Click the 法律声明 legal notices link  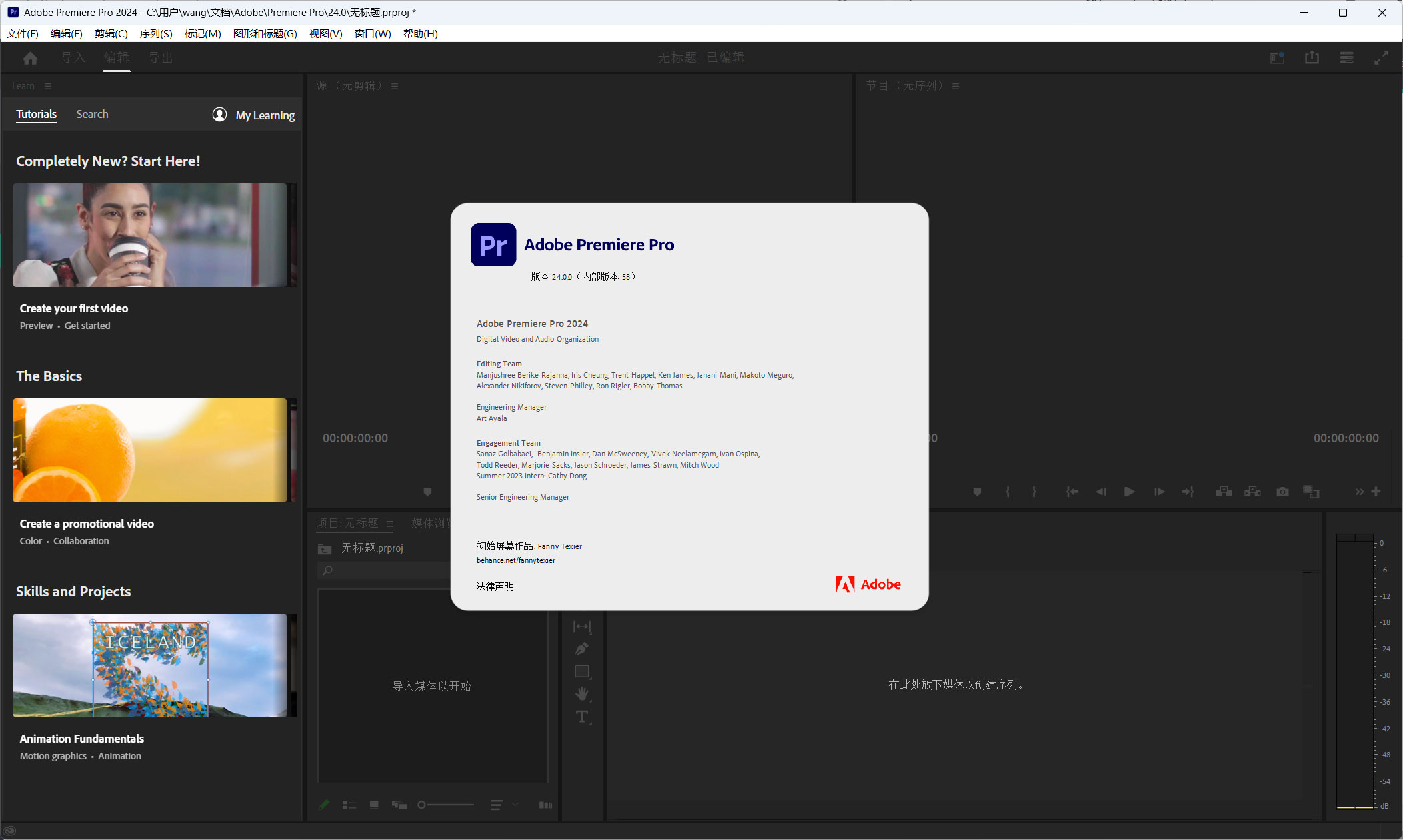click(496, 586)
